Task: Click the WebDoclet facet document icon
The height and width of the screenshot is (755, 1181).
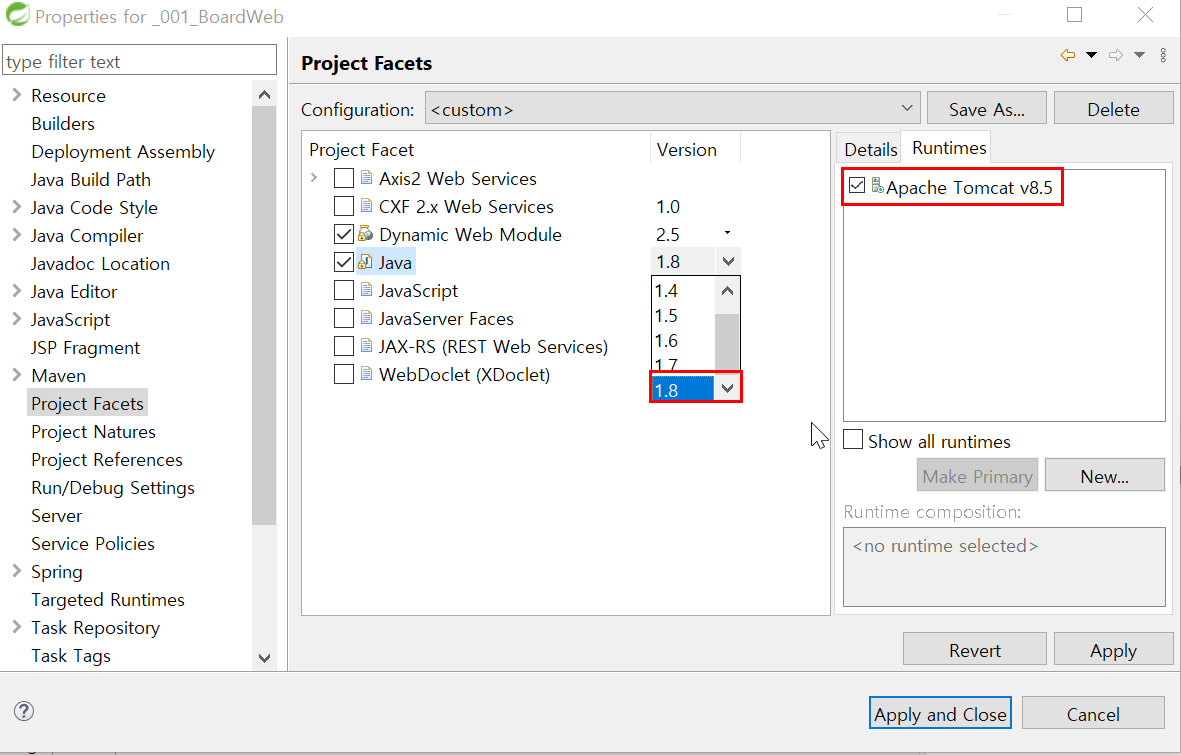Action: point(366,374)
